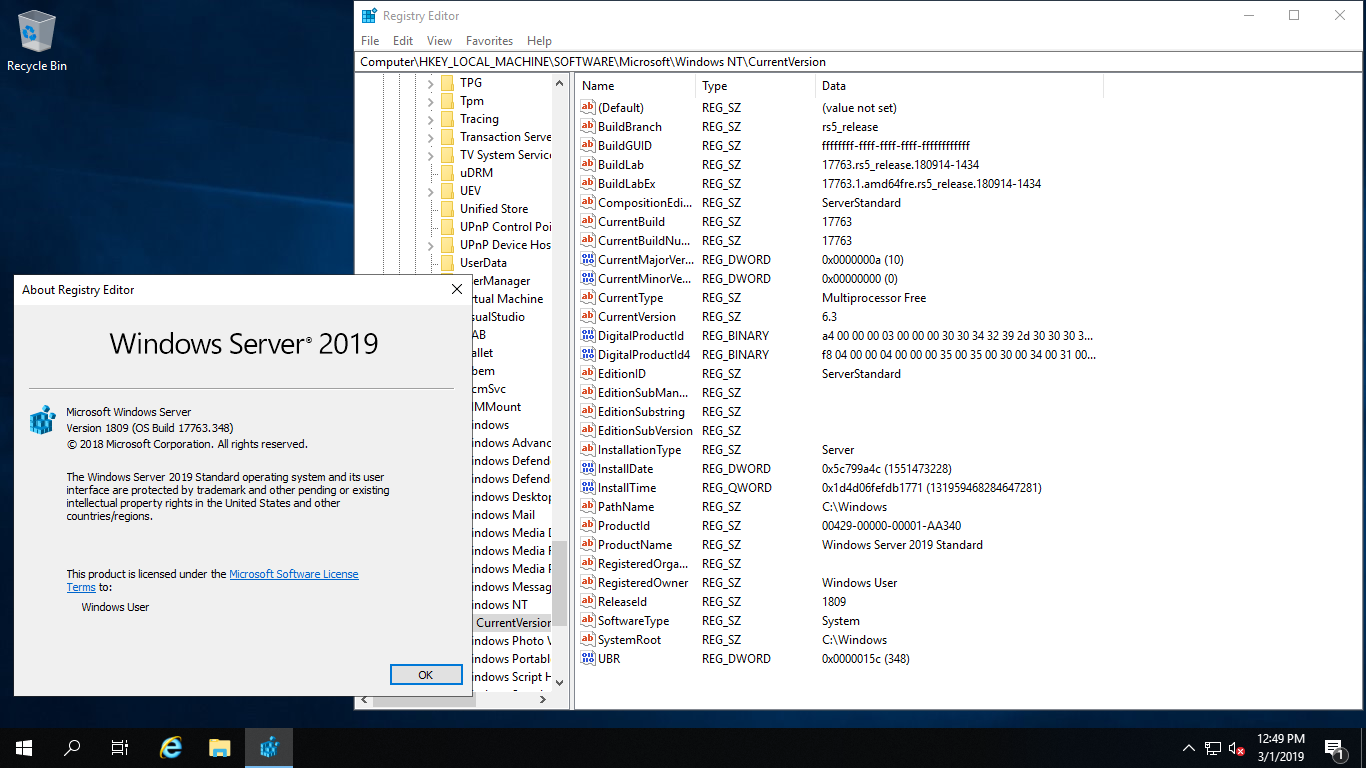Select the ProductName string icon
The width and height of the screenshot is (1366, 768).
(x=588, y=545)
